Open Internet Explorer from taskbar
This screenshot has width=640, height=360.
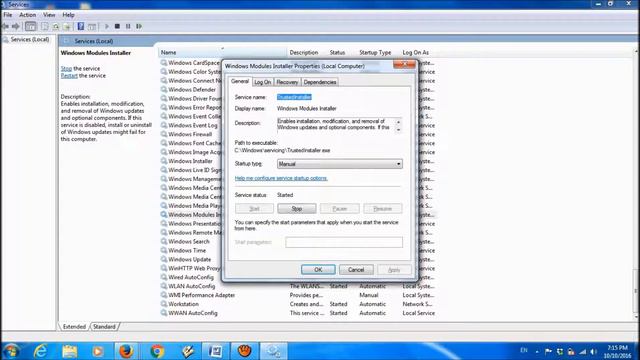tap(40, 351)
